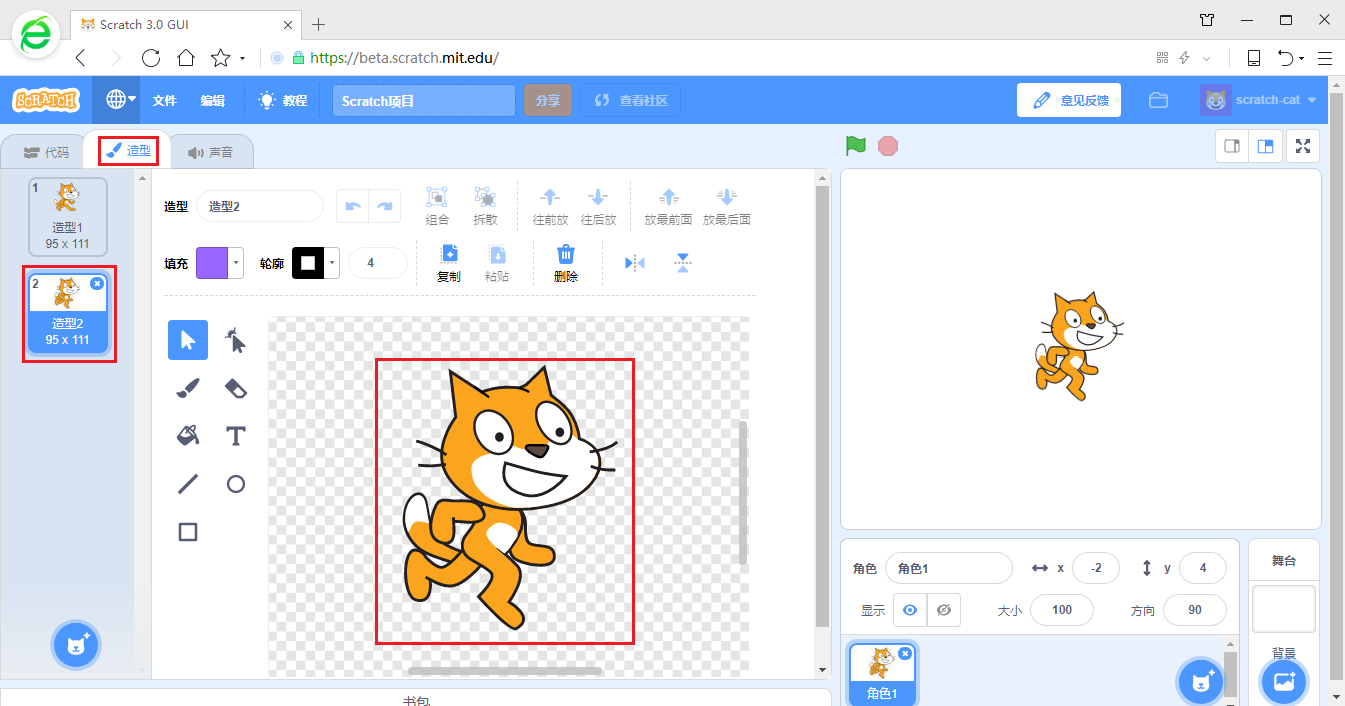
Task: Click the Delete (删除) trash icon
Action: tap(566, 254)
